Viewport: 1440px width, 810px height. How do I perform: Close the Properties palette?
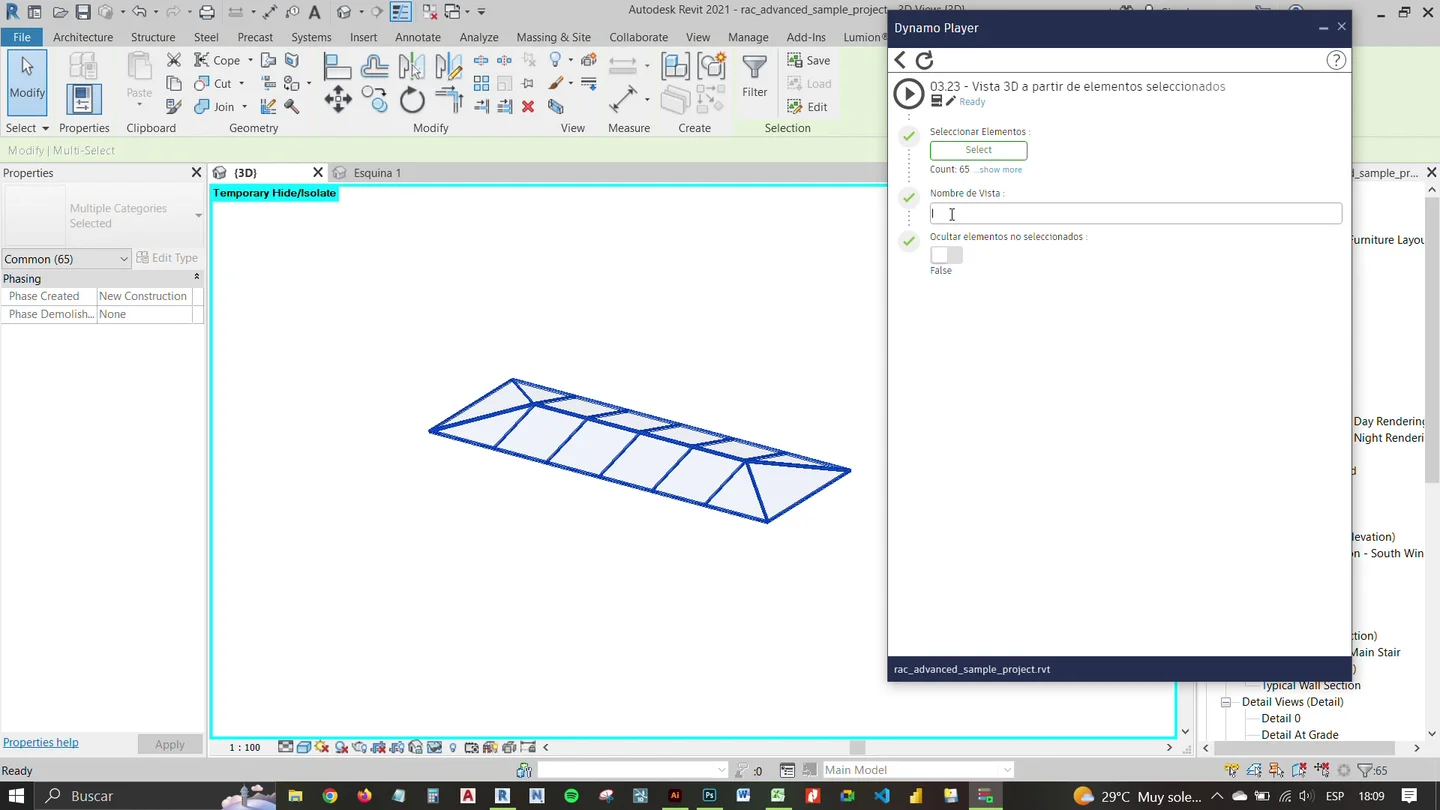click(196, 173)
